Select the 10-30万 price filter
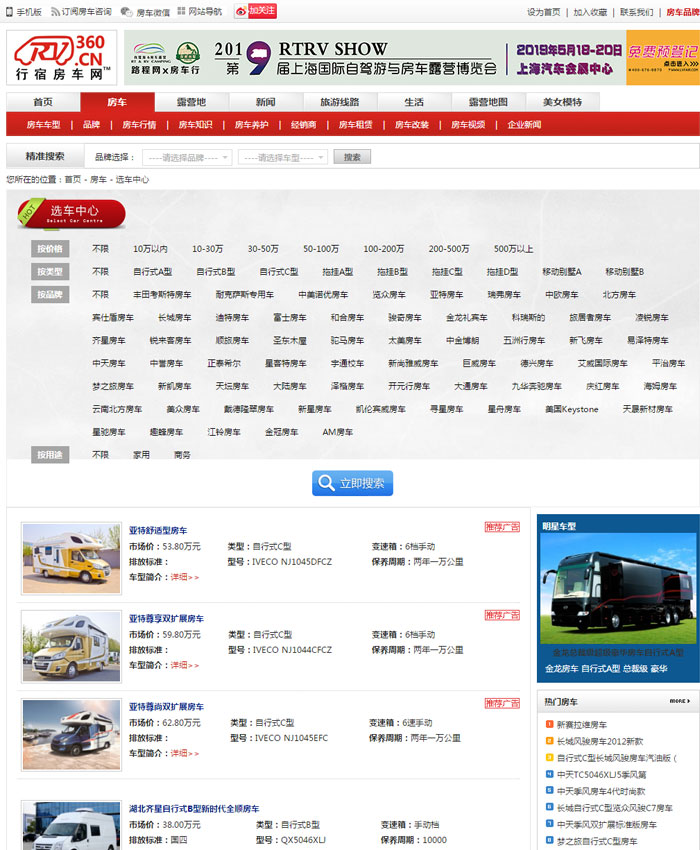700x850 pixels. [x=207, y=249]
